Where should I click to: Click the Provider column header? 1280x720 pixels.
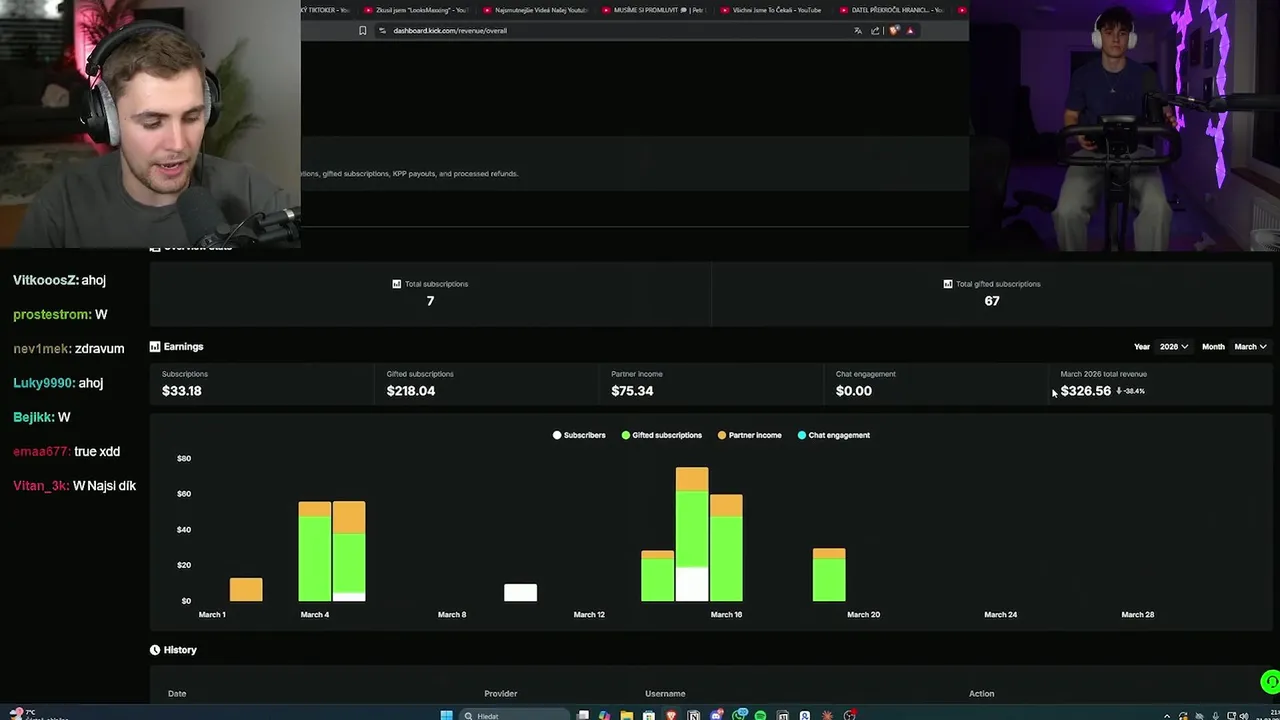tap(501, 693)
